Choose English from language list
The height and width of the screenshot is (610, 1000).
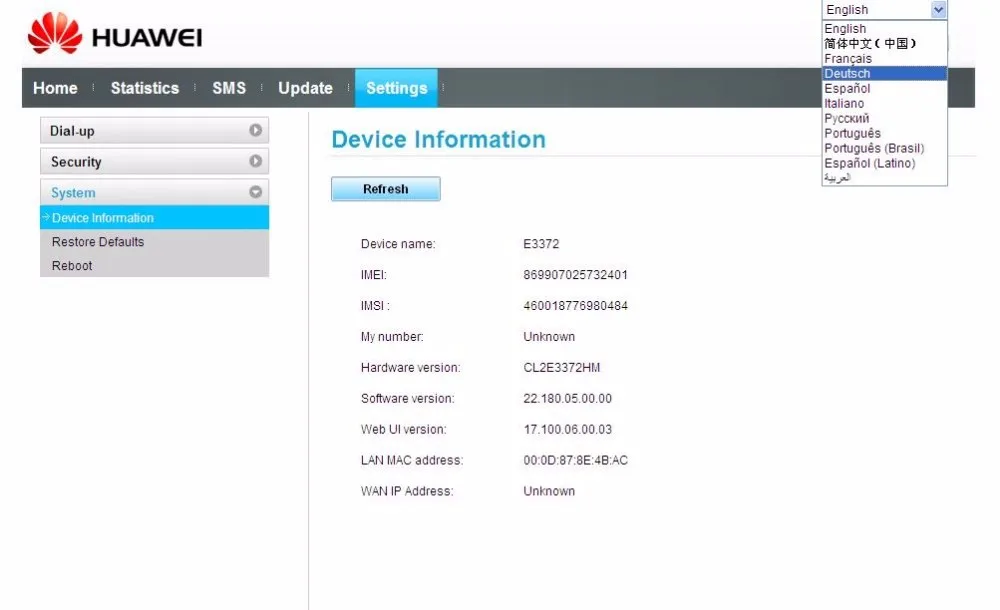click(884, 29)
